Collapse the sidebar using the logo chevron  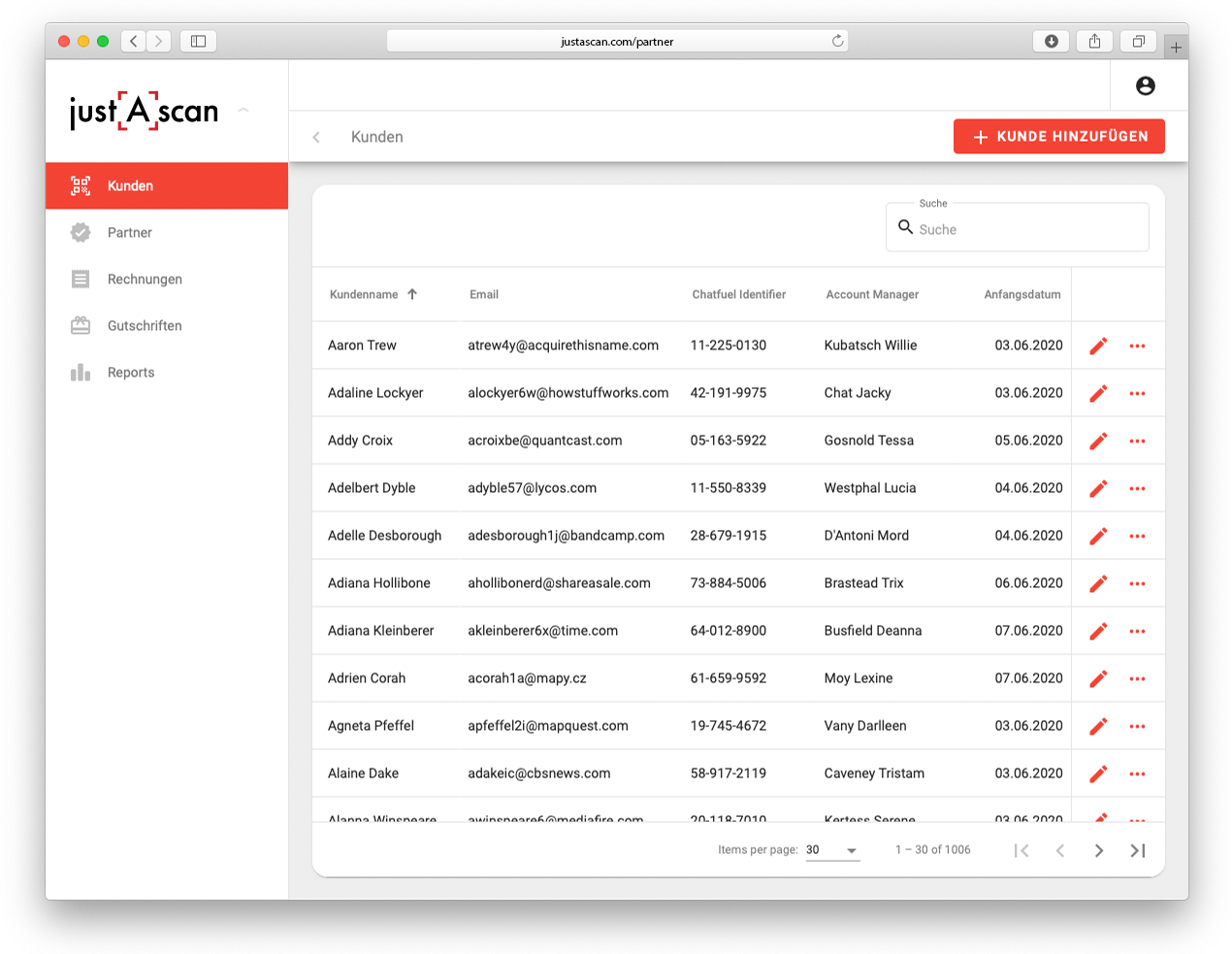[243, 111]
